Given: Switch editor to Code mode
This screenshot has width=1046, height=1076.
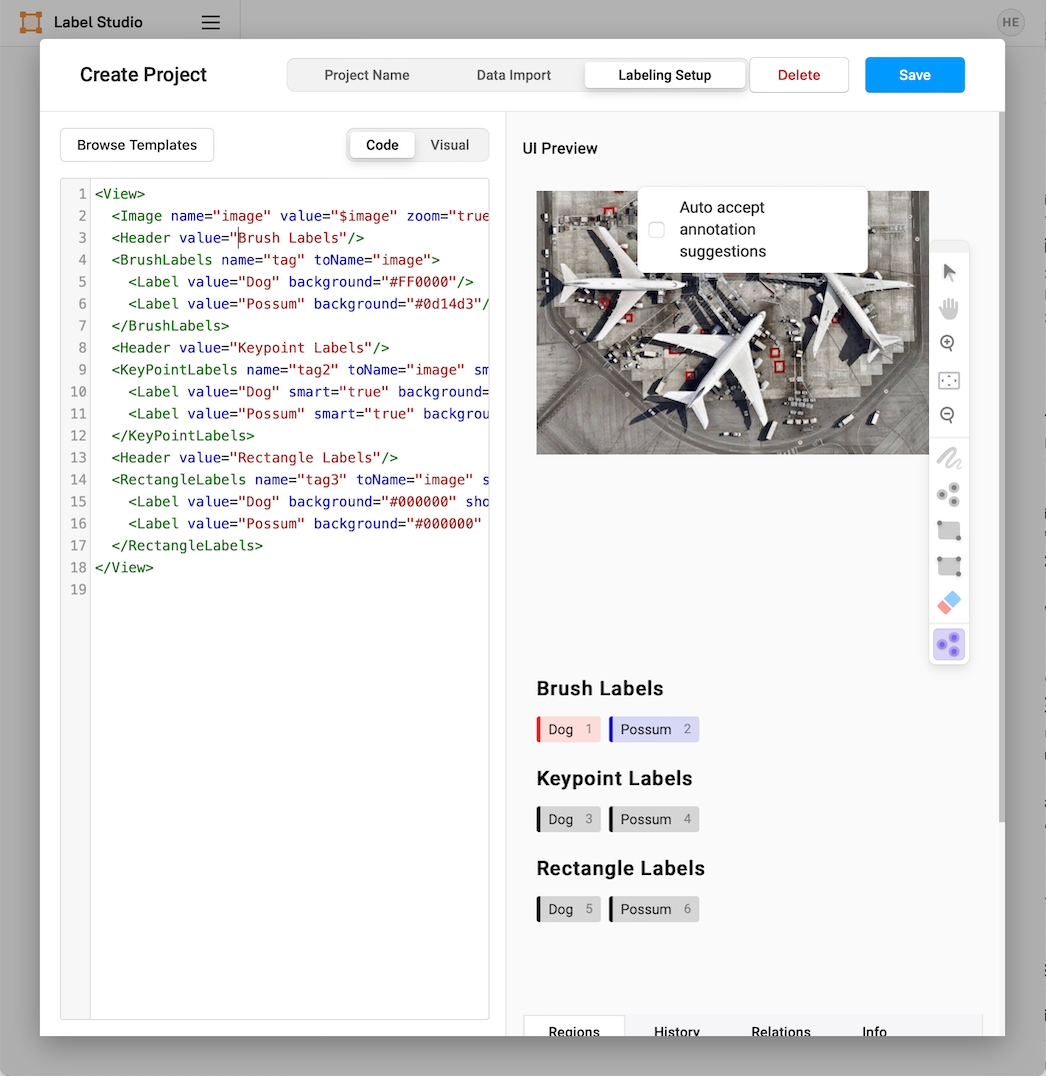Looking at the screenshot, I should 382,145.
